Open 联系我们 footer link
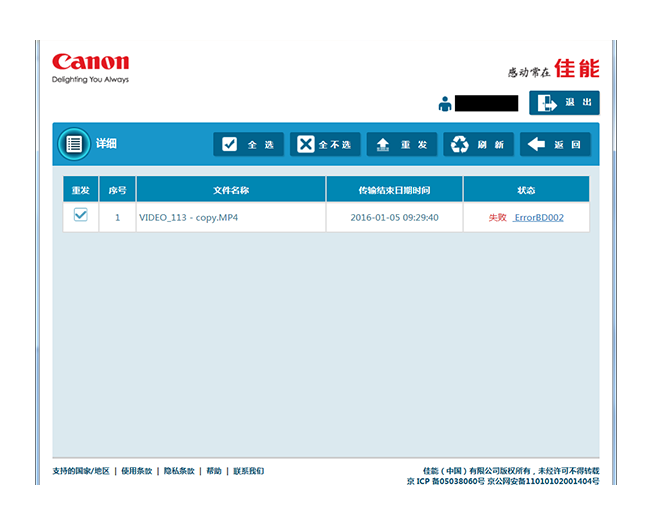Image resolution: width=652 pixels, height=525 pixels. [249, 471]
